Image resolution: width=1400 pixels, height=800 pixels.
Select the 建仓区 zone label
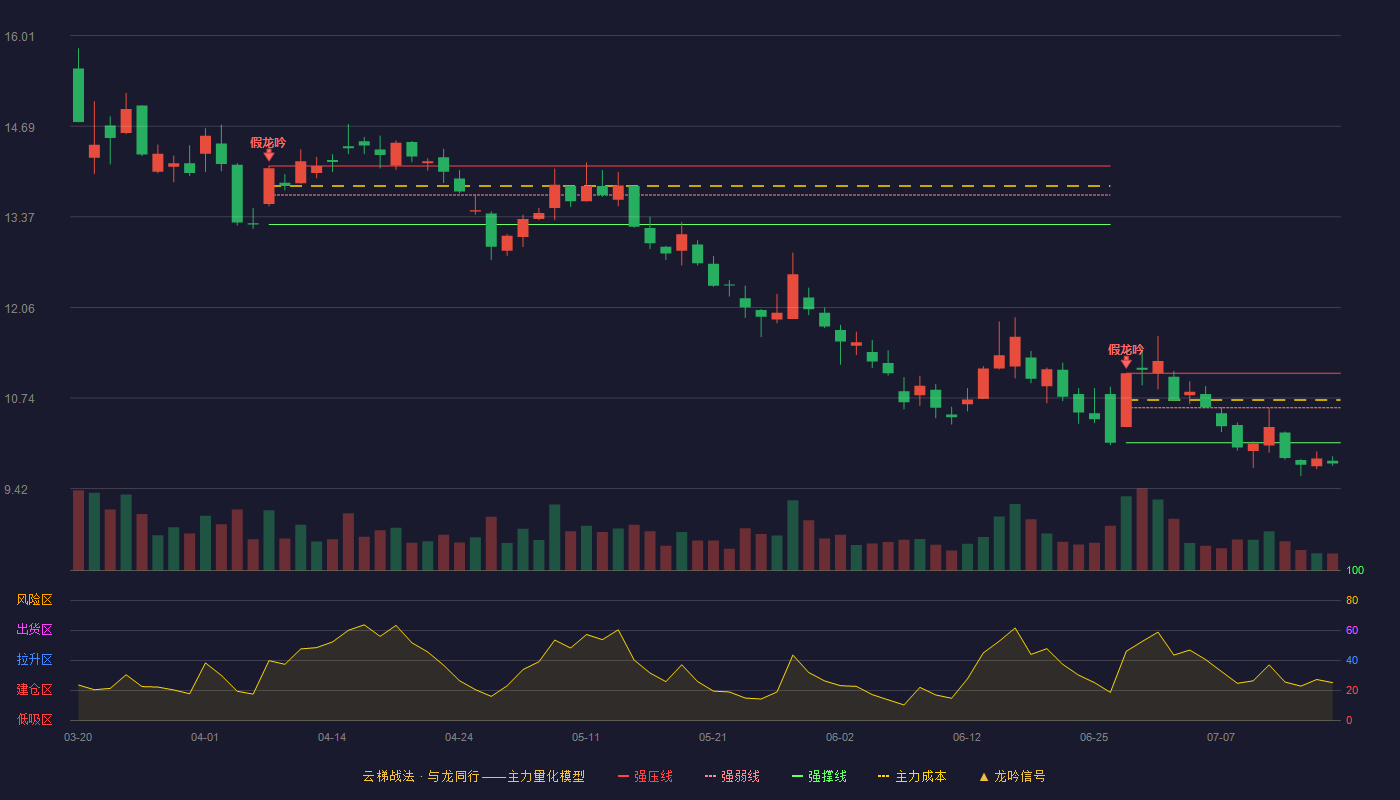34,690
